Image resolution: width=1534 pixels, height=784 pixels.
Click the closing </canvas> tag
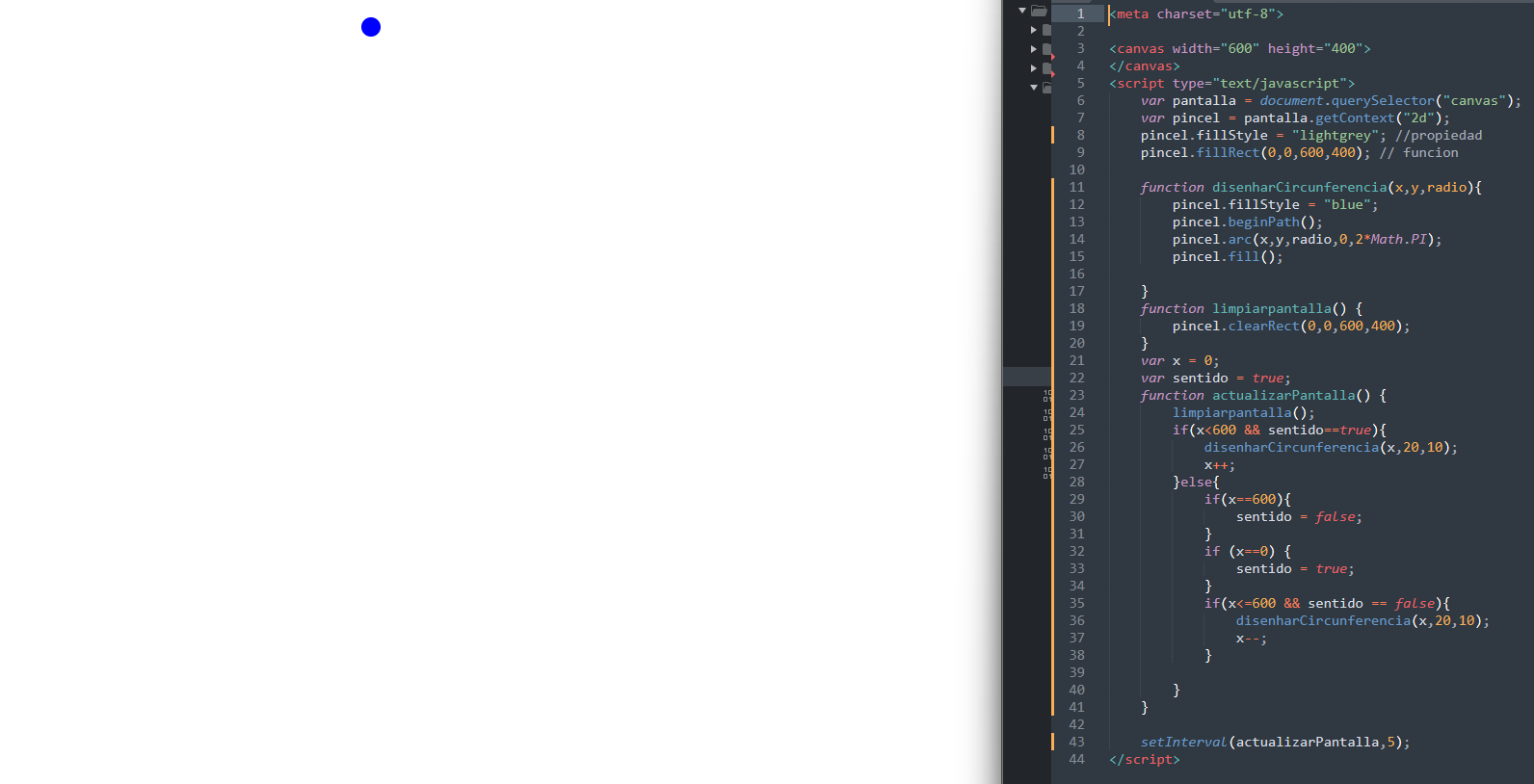coord(1145,66)
